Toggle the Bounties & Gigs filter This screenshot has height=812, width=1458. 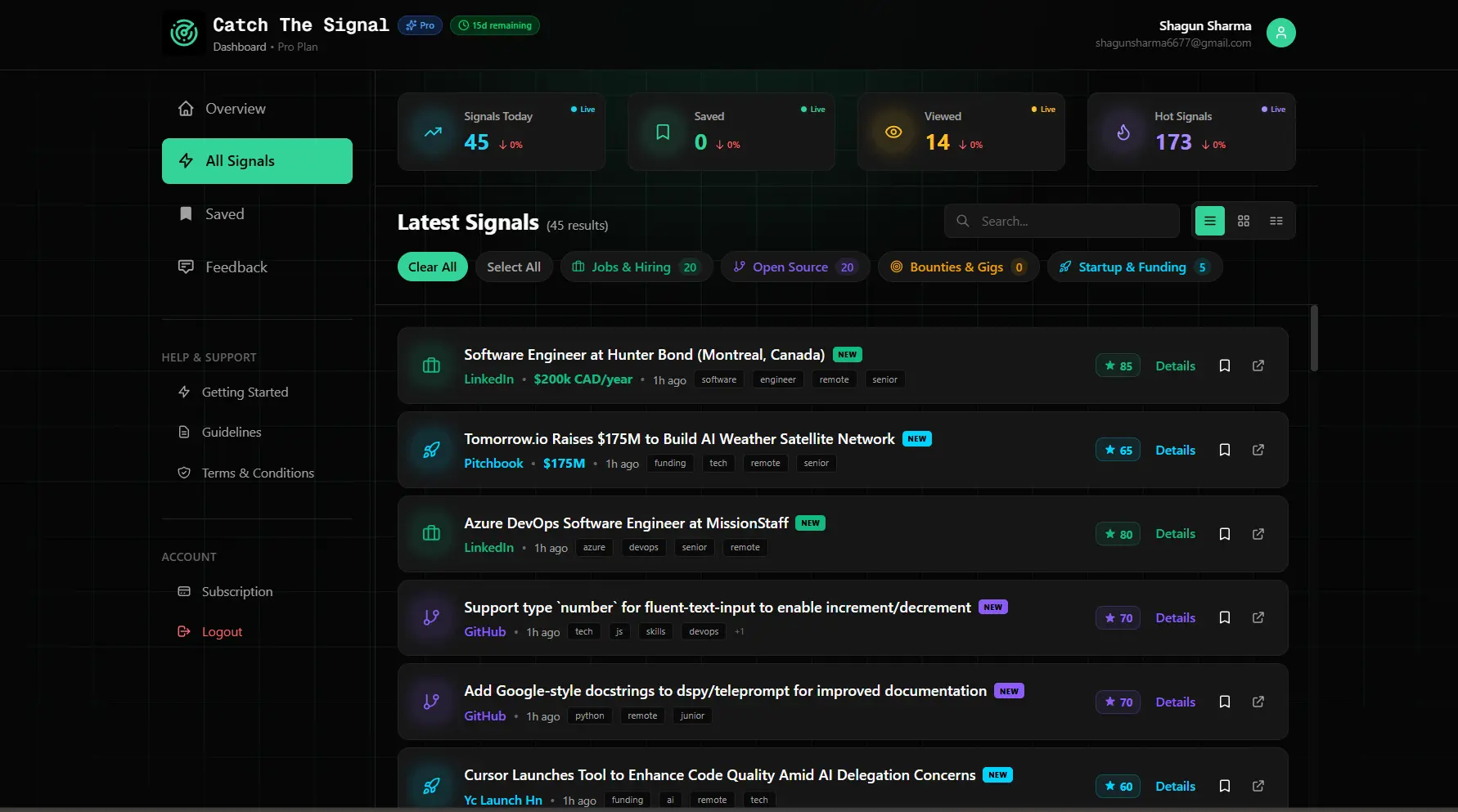[x=957, y=267]
